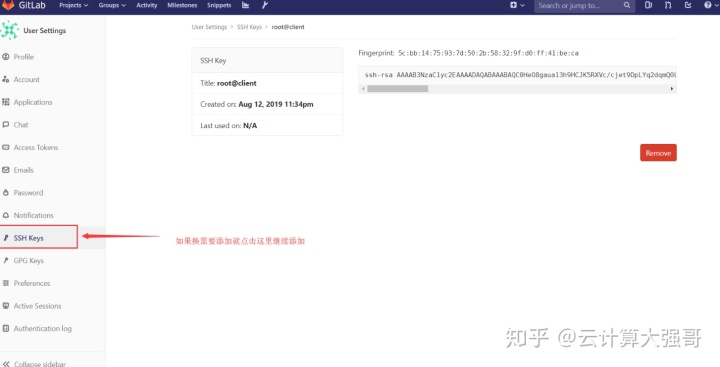Open Access Tokens in sidebar
The width and height of the screenshot is (720, 367).
pos(36,147)
